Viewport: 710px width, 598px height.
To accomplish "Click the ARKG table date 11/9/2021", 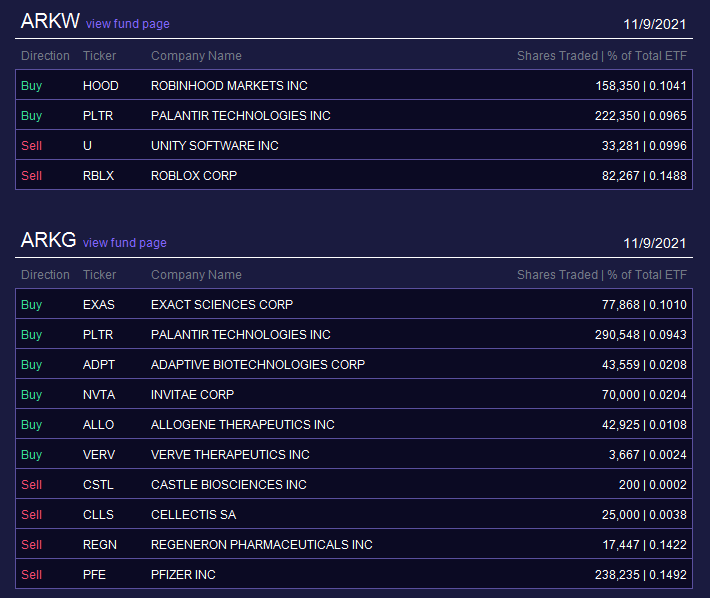I will coord(655,243).
